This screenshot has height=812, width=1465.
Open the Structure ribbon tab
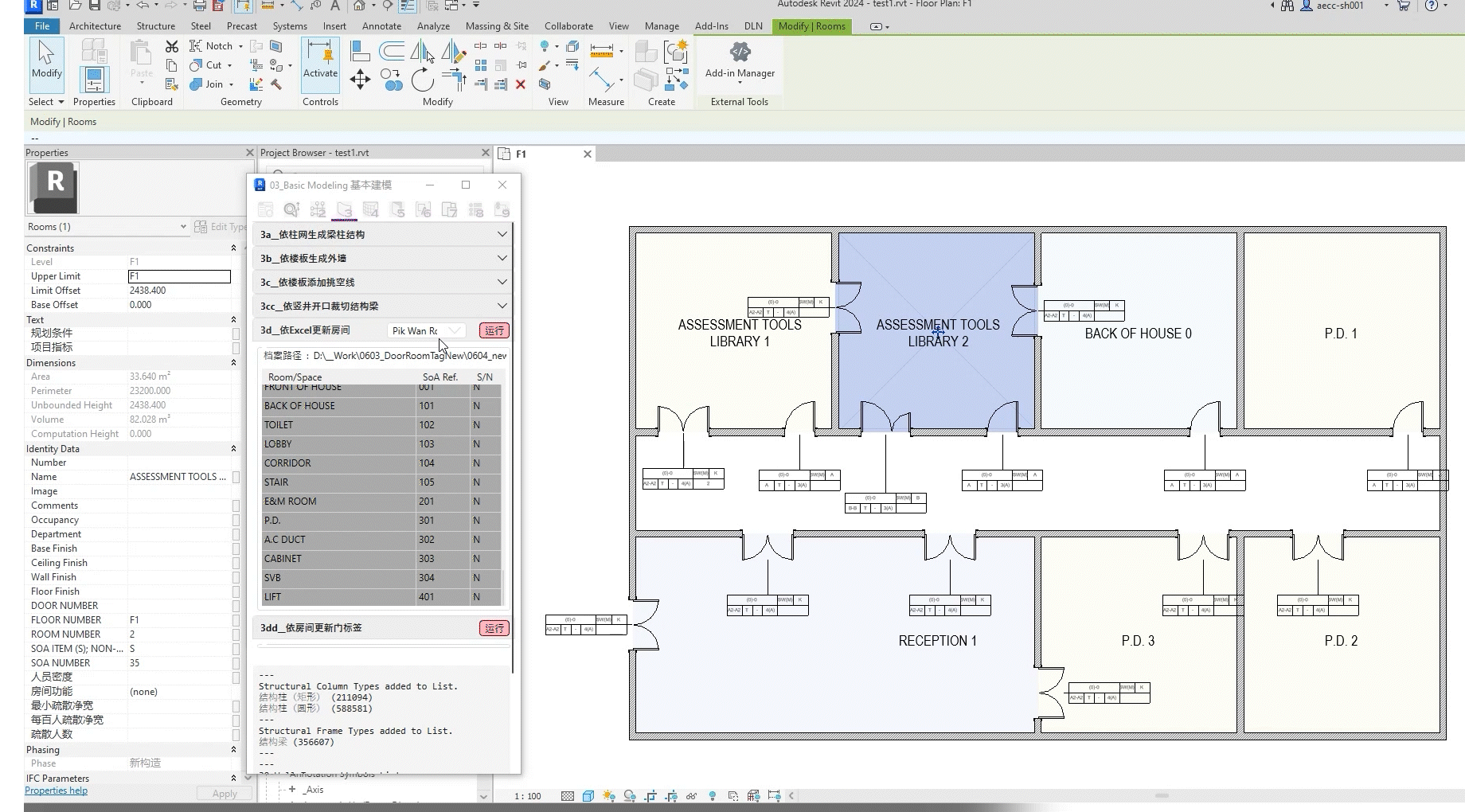(x=155, y=26)
